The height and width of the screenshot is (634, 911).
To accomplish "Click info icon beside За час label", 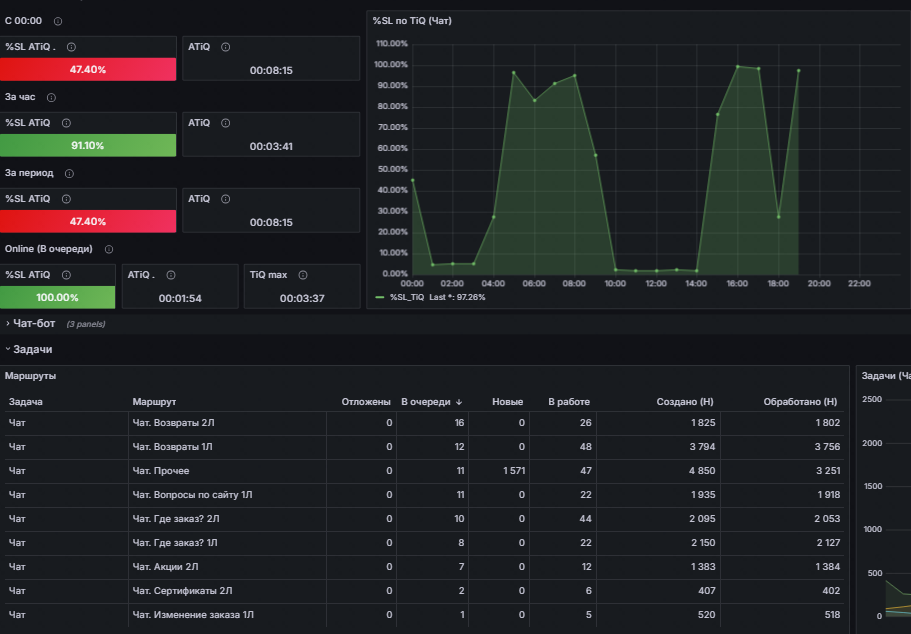I will (x=51, y=98).
